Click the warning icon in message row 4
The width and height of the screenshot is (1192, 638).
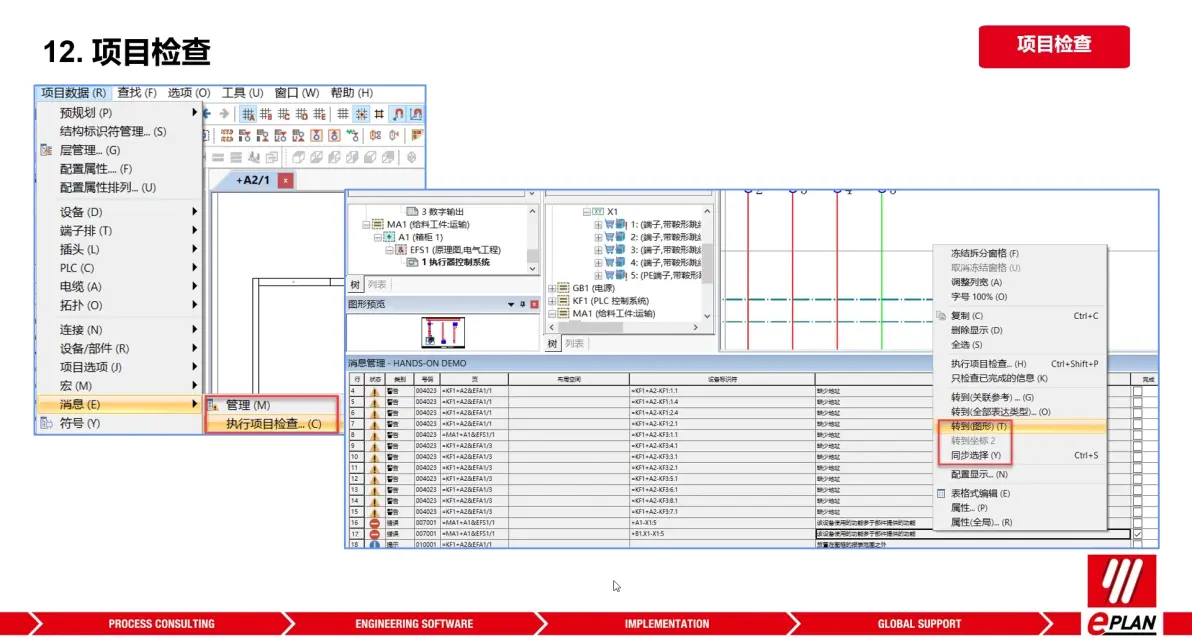pos(375,392)
